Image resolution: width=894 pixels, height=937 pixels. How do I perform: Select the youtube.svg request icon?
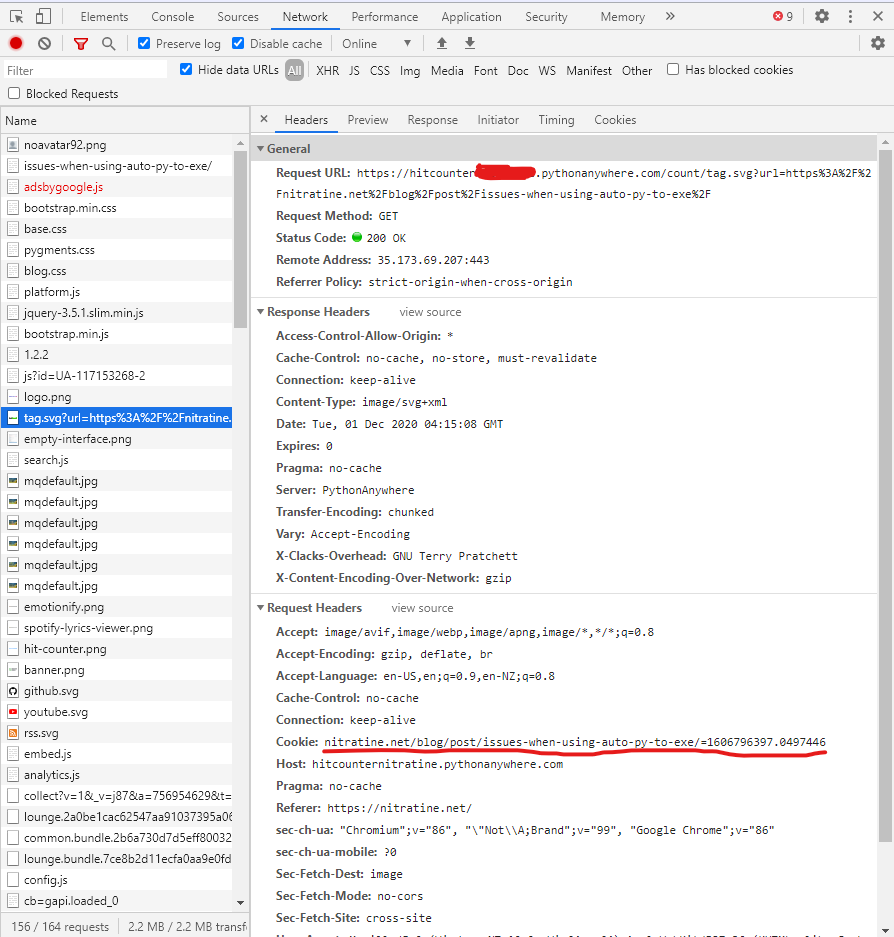13,712
